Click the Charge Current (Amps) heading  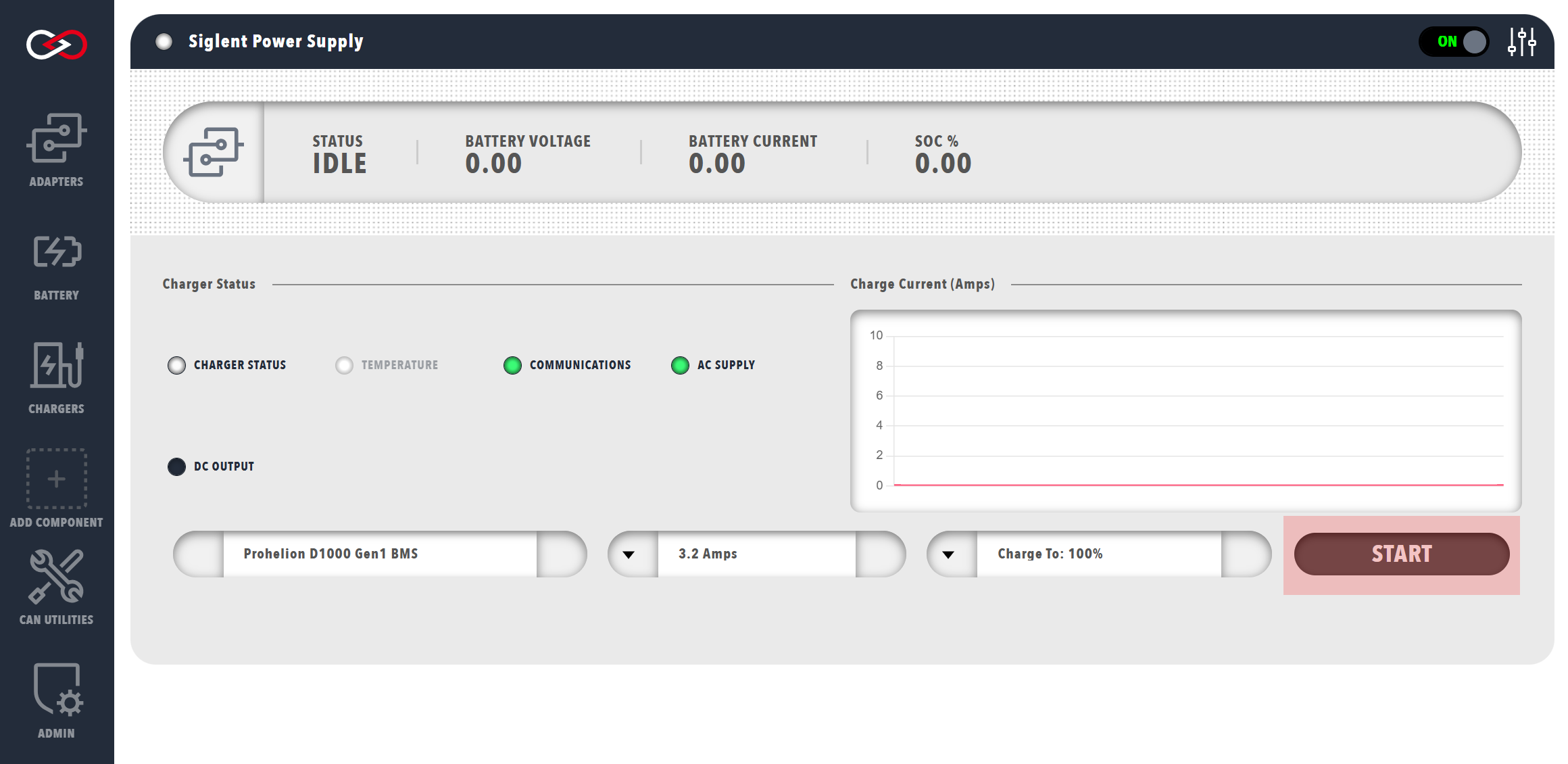923,284
